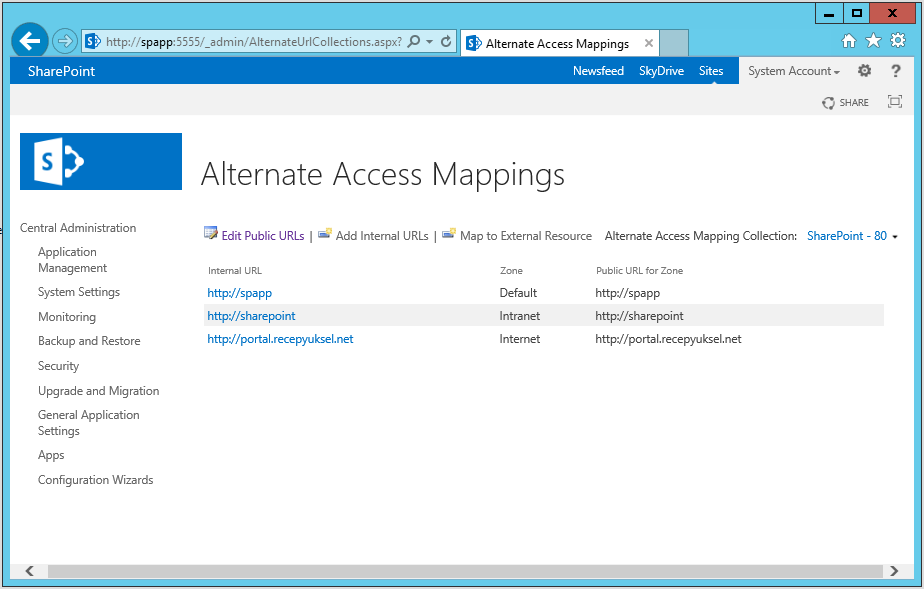924x589 pixels.
Task: Open Upgrade and Migration in the sidebar
Action: [98, 391]
